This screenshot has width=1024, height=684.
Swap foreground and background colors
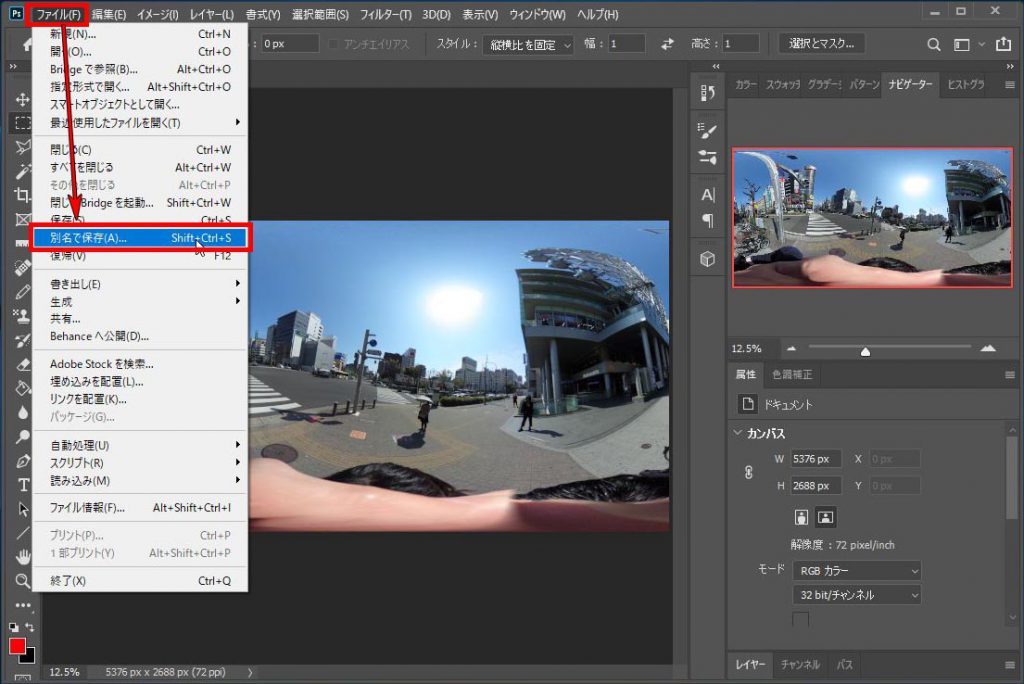click(x=29, y=627)
